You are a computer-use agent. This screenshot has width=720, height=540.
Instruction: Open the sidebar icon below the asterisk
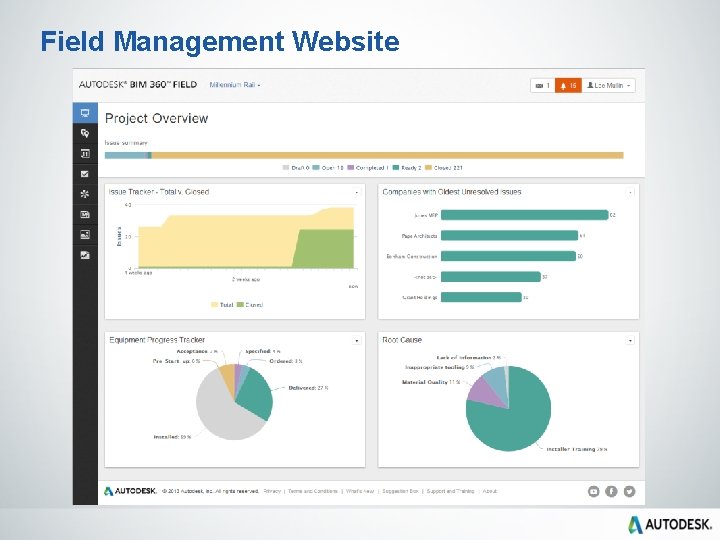tap(85, 214)
